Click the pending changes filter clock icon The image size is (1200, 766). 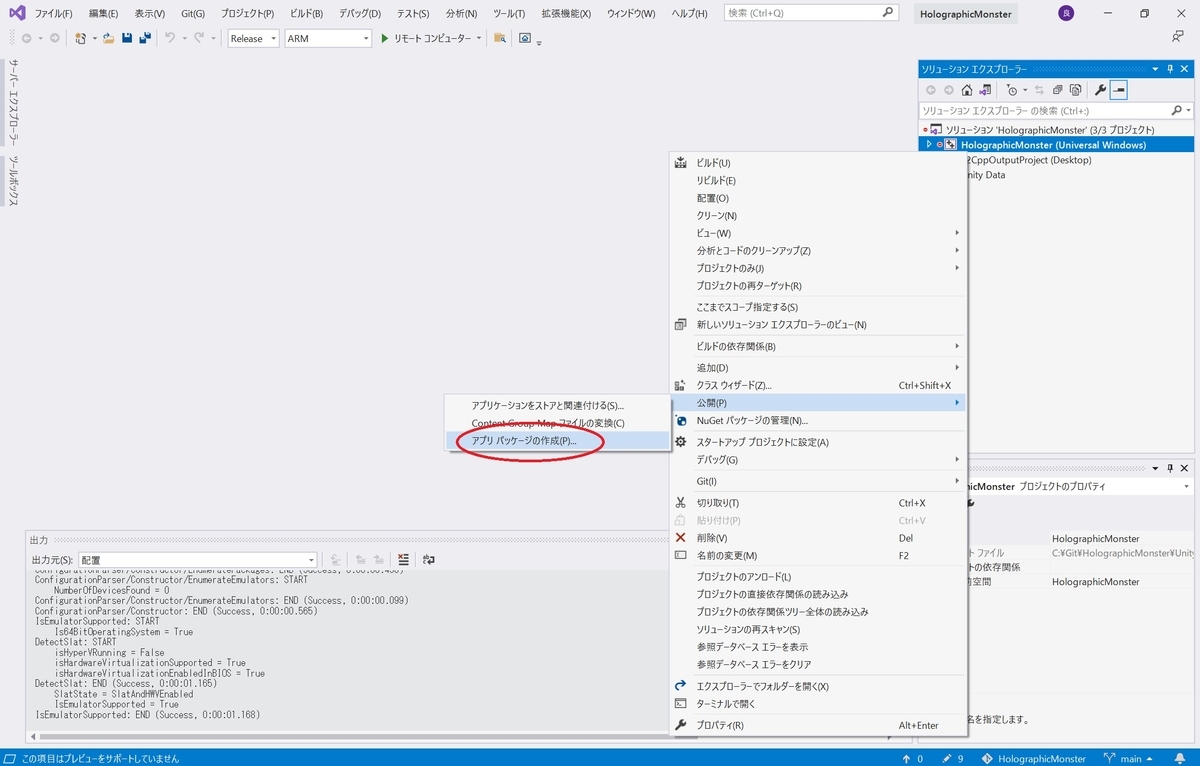point(1012,90)
